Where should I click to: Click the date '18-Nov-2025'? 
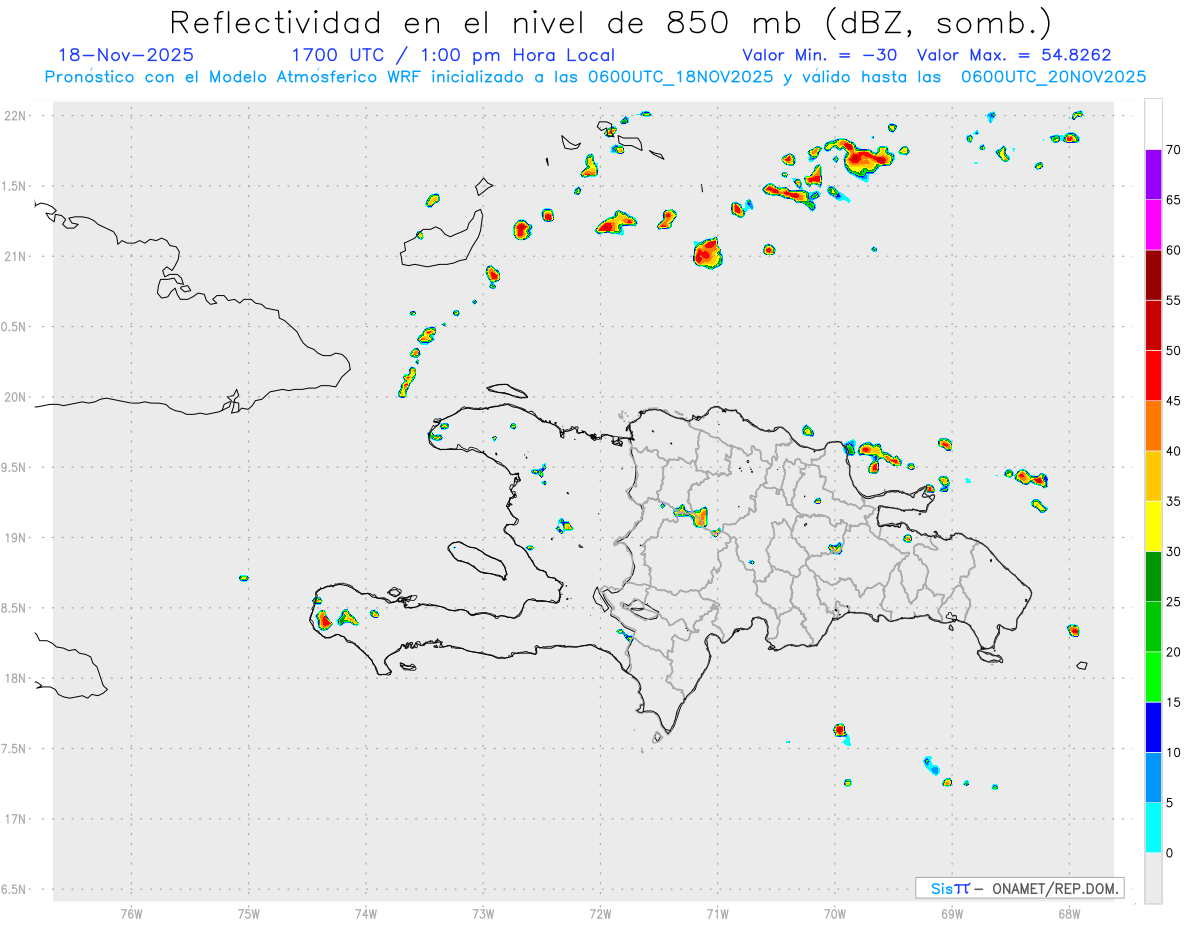[x=126, y=55]
